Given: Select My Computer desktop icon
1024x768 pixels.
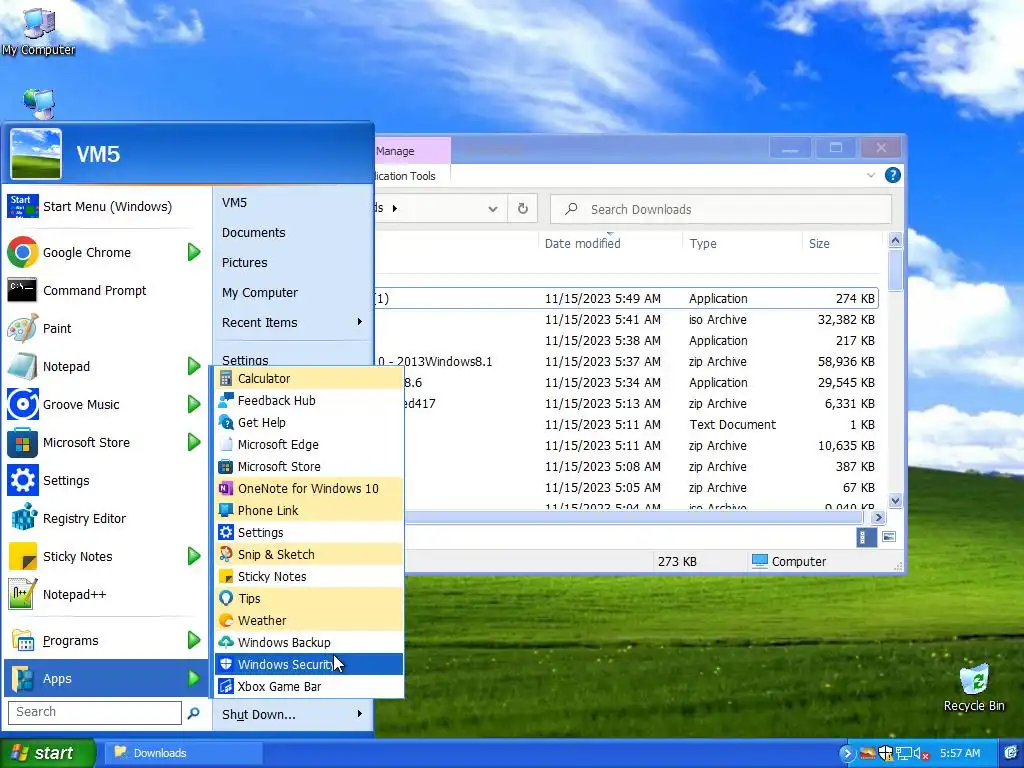Looking at the screenshot, I should pyautogui.click(x=39, y=30).
